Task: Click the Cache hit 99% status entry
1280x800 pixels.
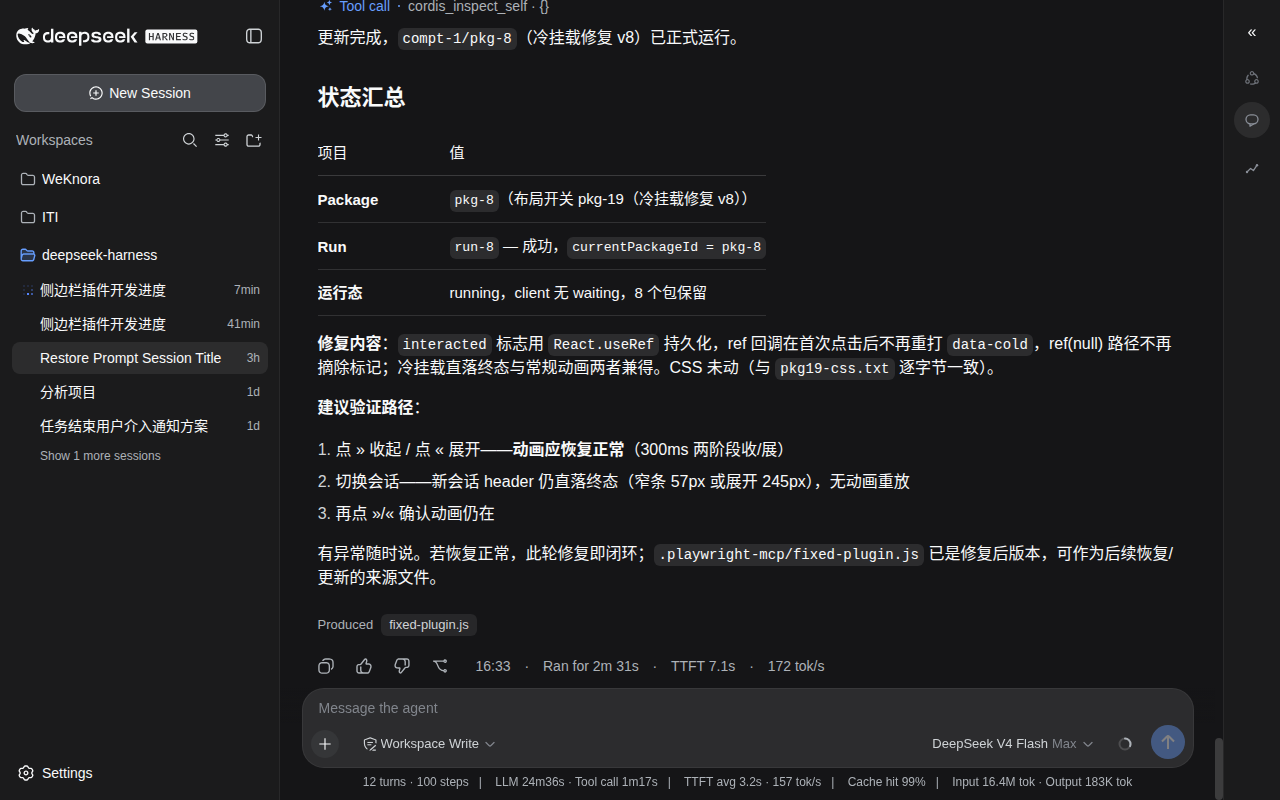Action: [x=887, y=782]
